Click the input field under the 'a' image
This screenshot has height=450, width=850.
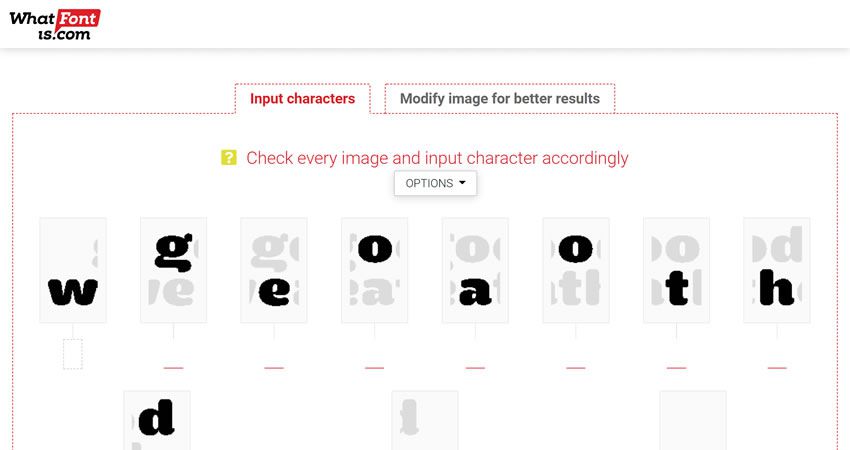pyautogui.click(x=475, y=360)
